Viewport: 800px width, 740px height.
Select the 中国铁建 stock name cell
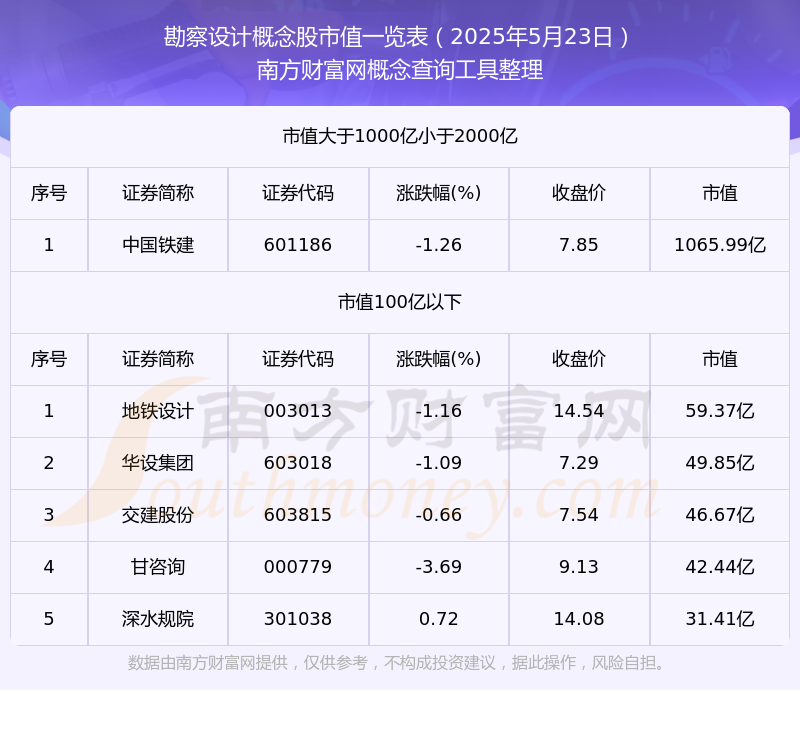(158, 245)
